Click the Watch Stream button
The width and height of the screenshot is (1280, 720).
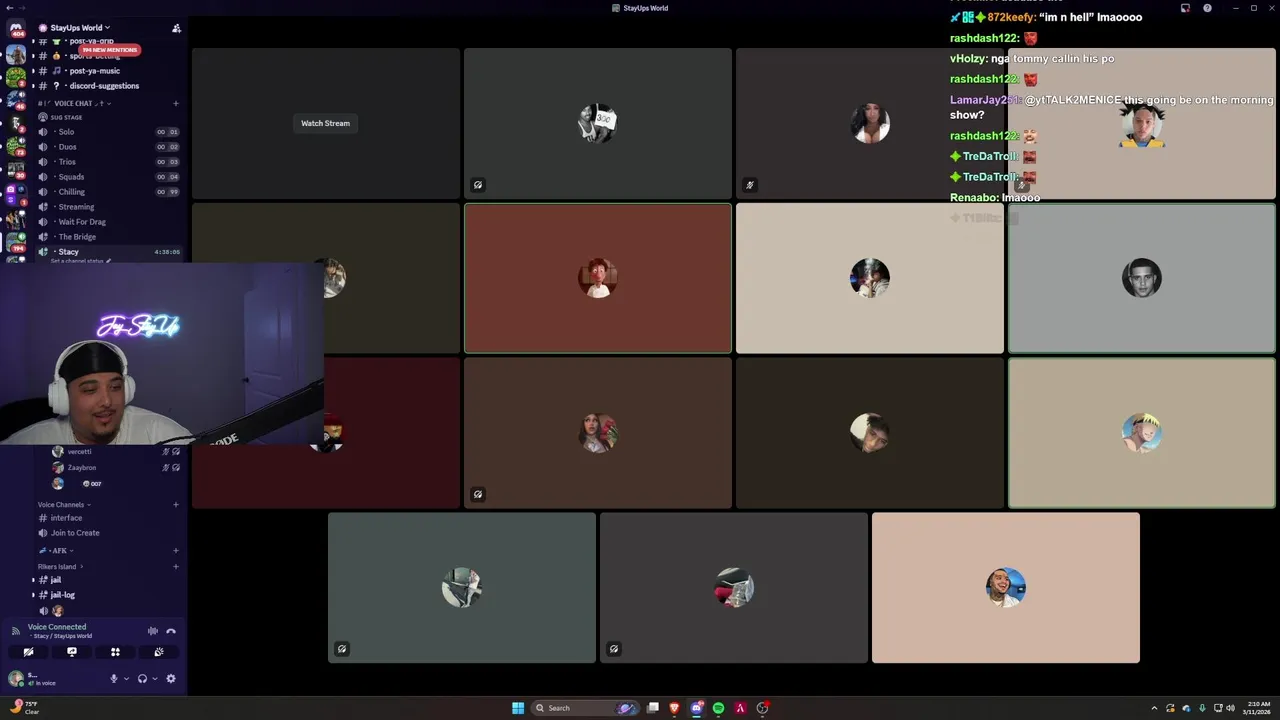[326, 123]
